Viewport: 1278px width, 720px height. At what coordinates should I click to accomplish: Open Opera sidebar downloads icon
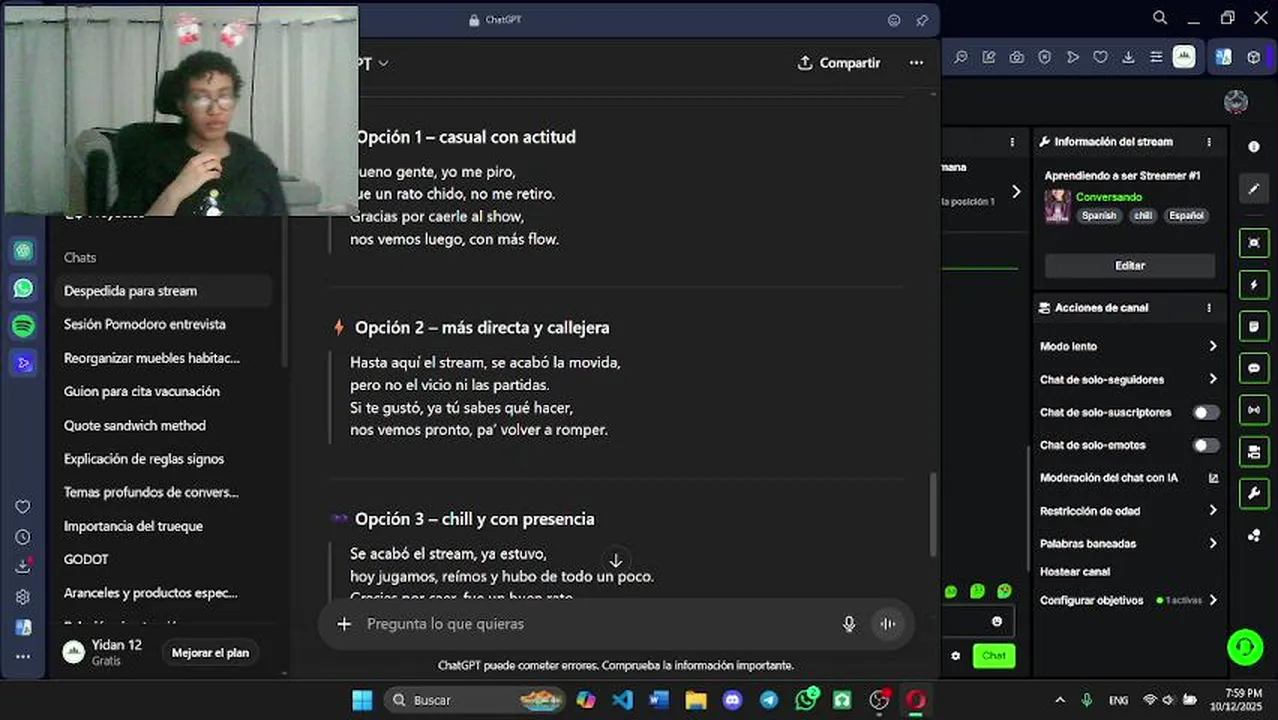point(23,566)
